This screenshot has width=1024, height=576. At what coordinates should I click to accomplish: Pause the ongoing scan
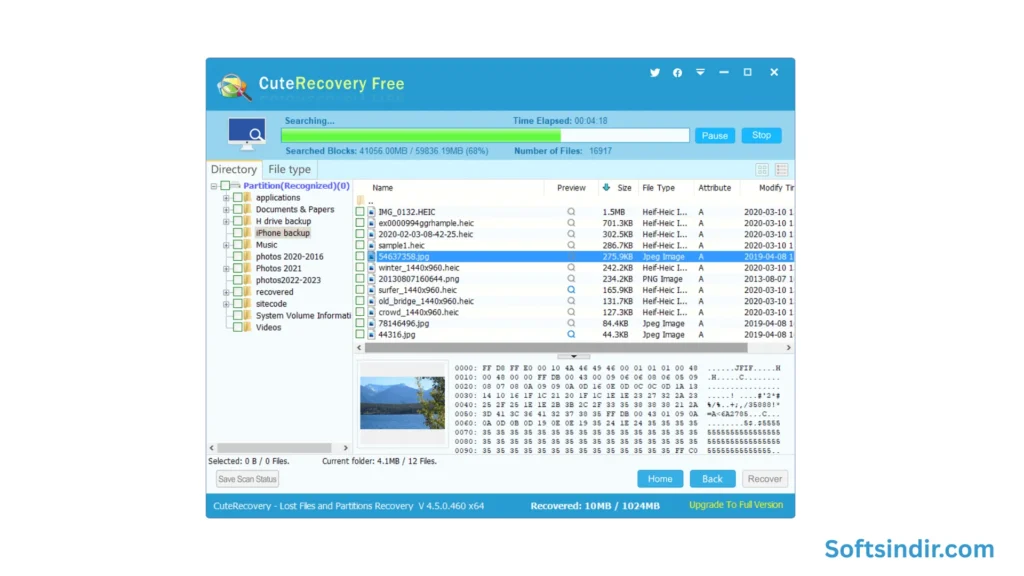714,136
